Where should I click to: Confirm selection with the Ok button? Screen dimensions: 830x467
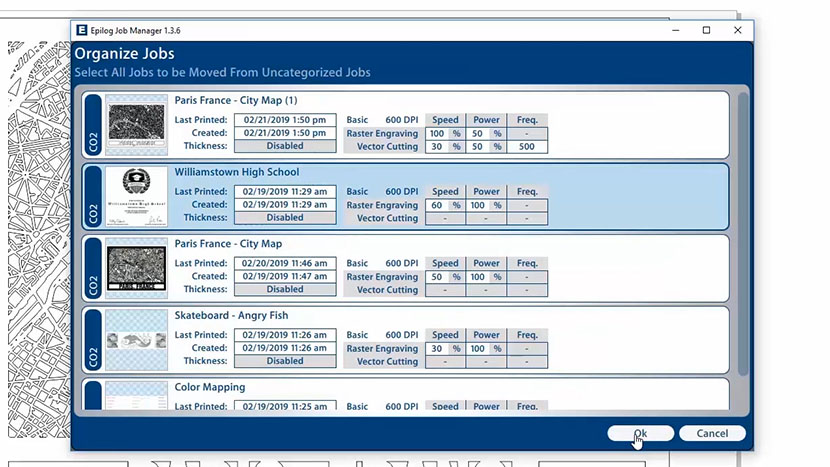pyautogui.click(x=640, y=433)
